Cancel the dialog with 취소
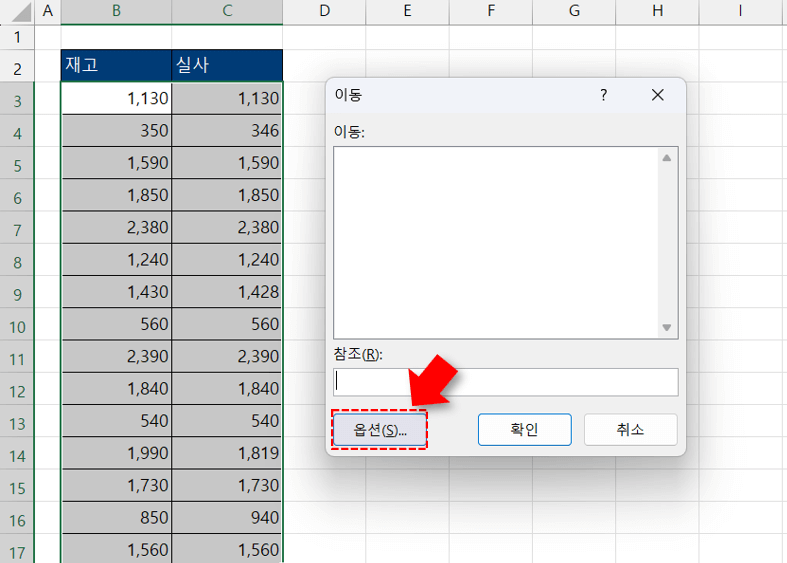This screenshot has height=563, width=787. tap(630, 430)
